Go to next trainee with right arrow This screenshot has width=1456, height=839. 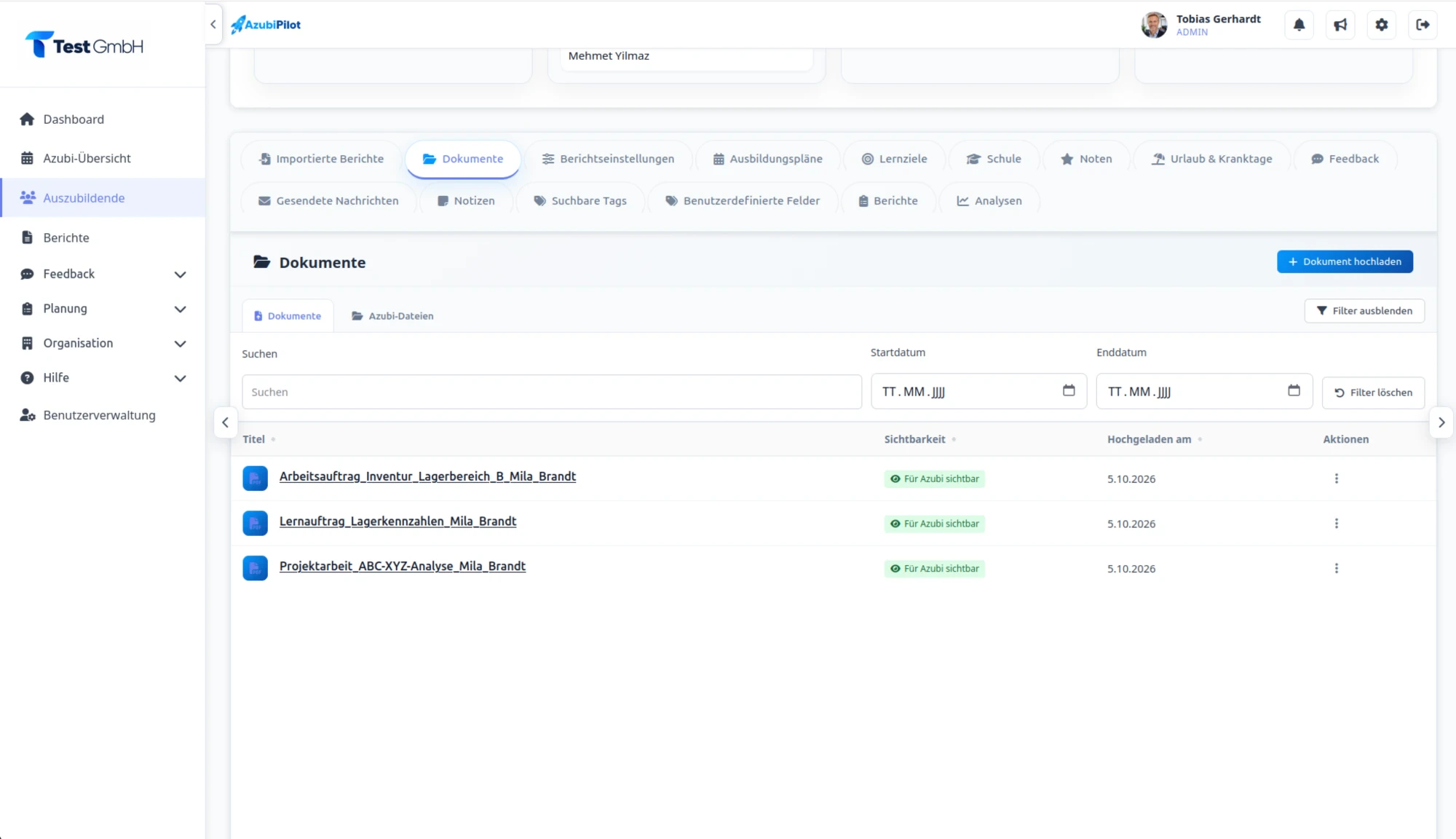1441,422
